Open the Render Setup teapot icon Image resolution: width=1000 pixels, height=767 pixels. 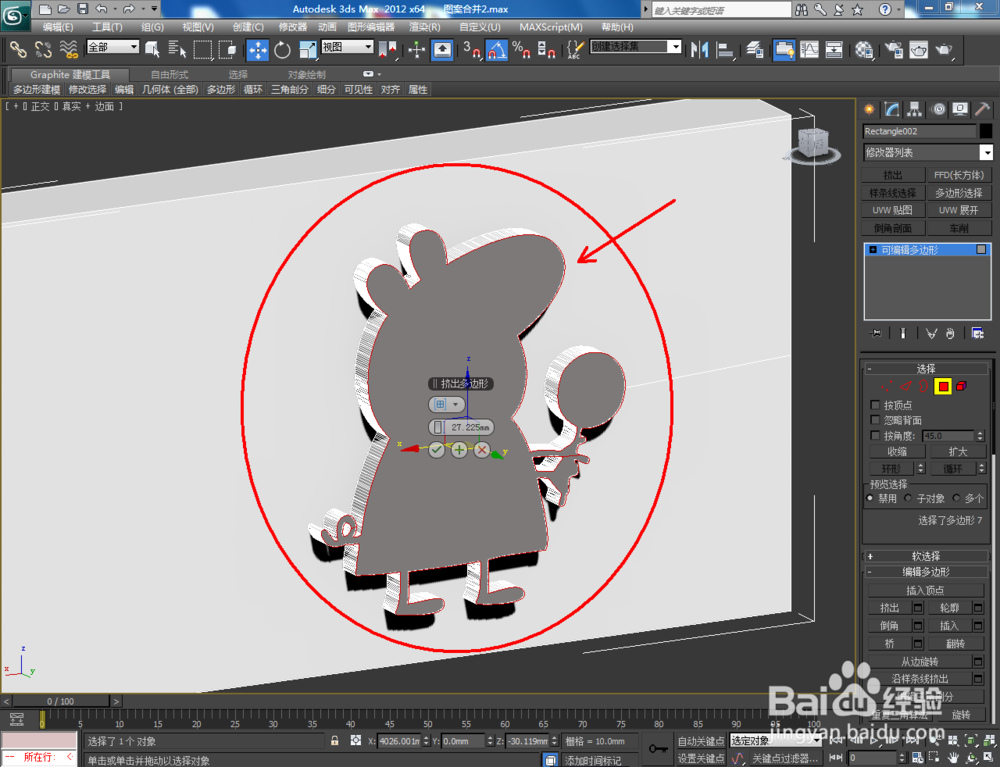coord(893,49)
